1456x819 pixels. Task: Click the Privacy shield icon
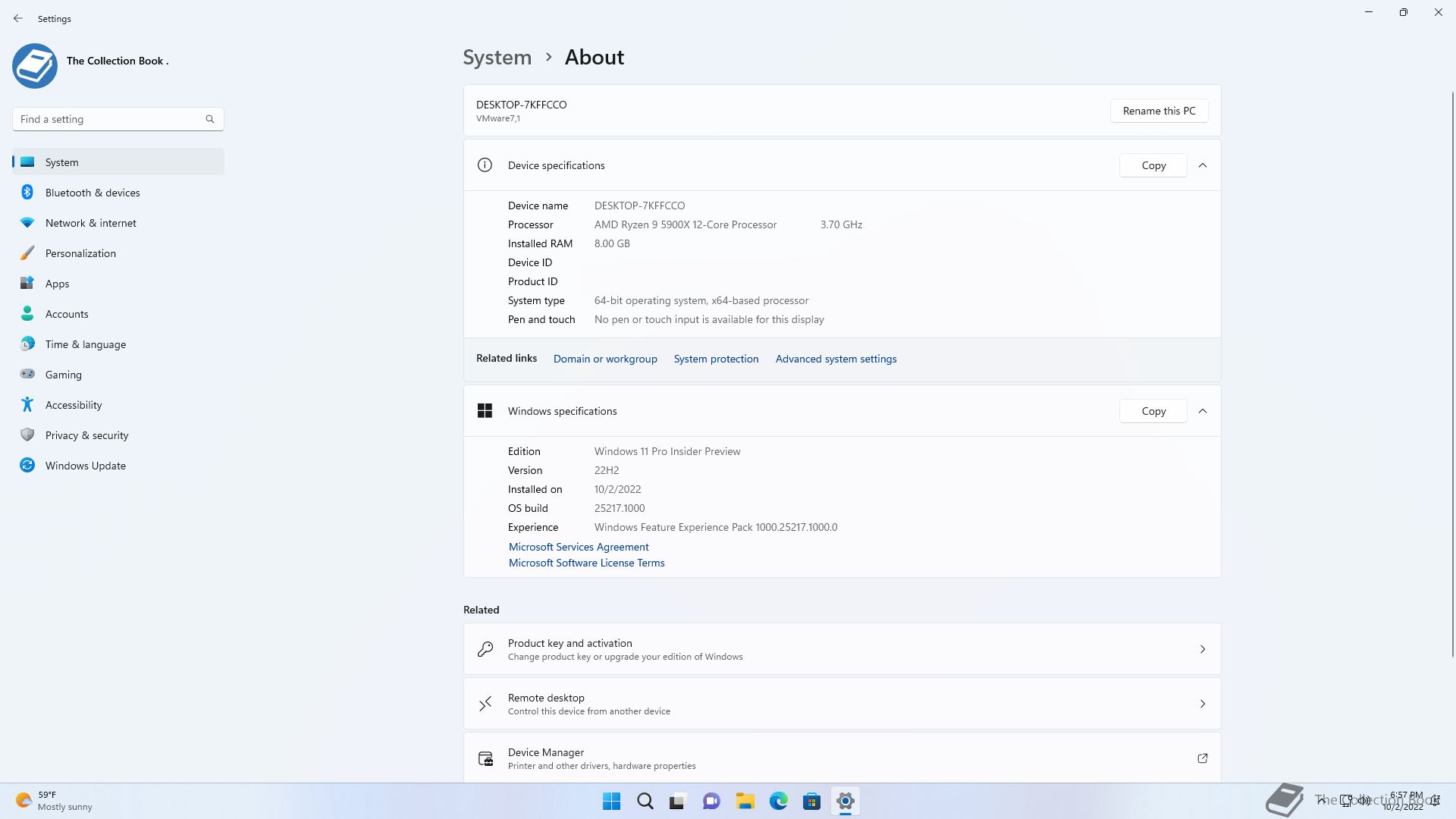pyautogui.click(x=27, y=435)
